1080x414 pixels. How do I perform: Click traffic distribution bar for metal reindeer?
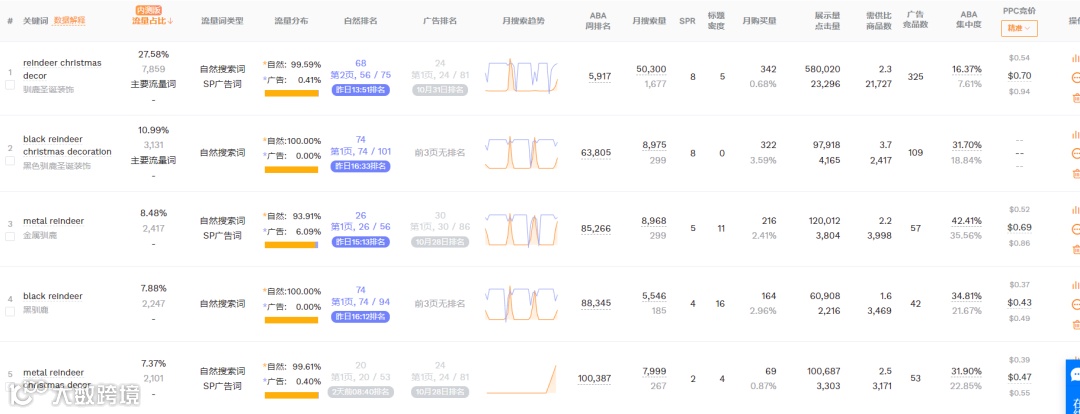point(291,244)
